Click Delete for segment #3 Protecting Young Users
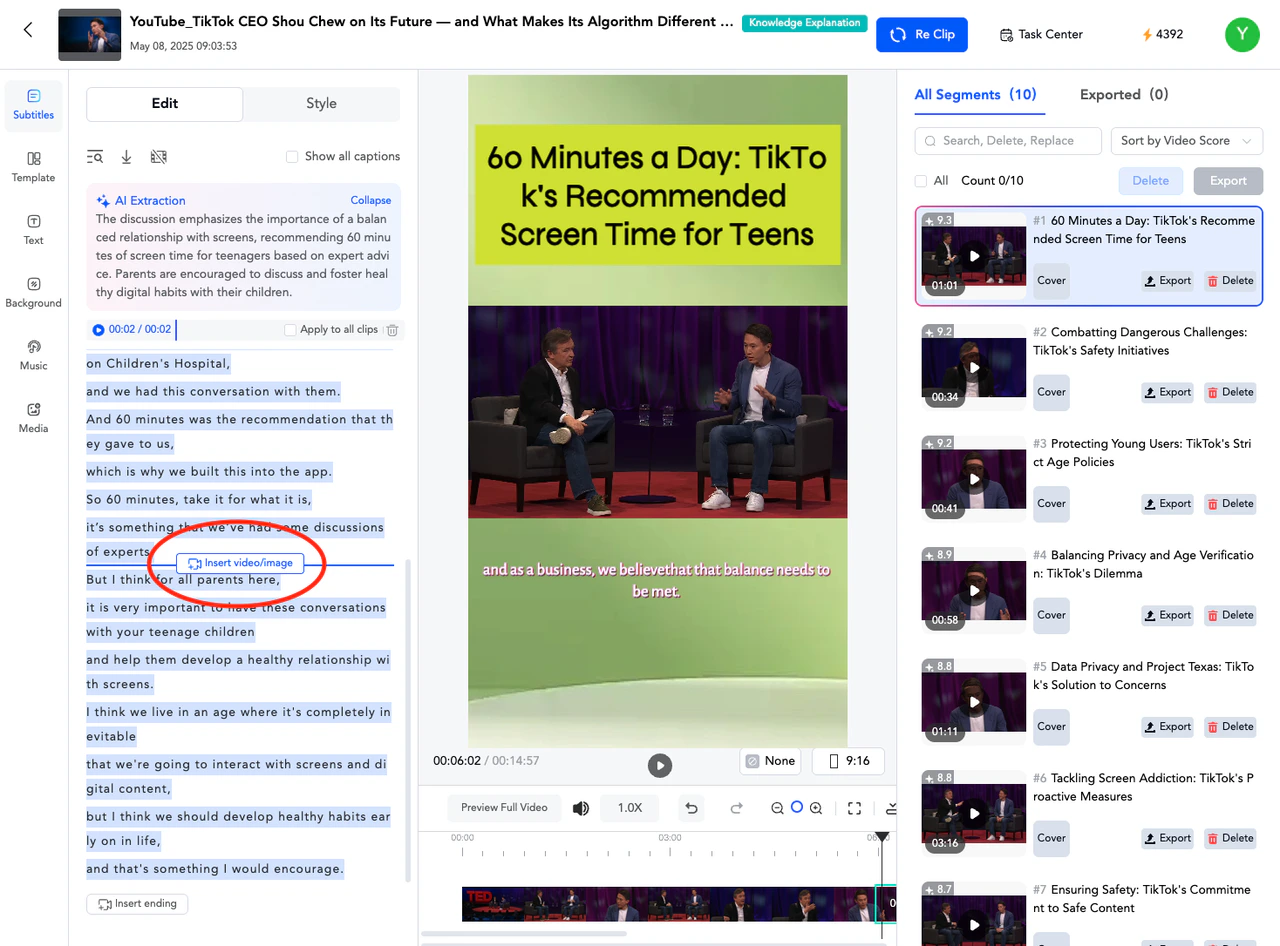The image size is (1280, 946). click(1230, 503)
